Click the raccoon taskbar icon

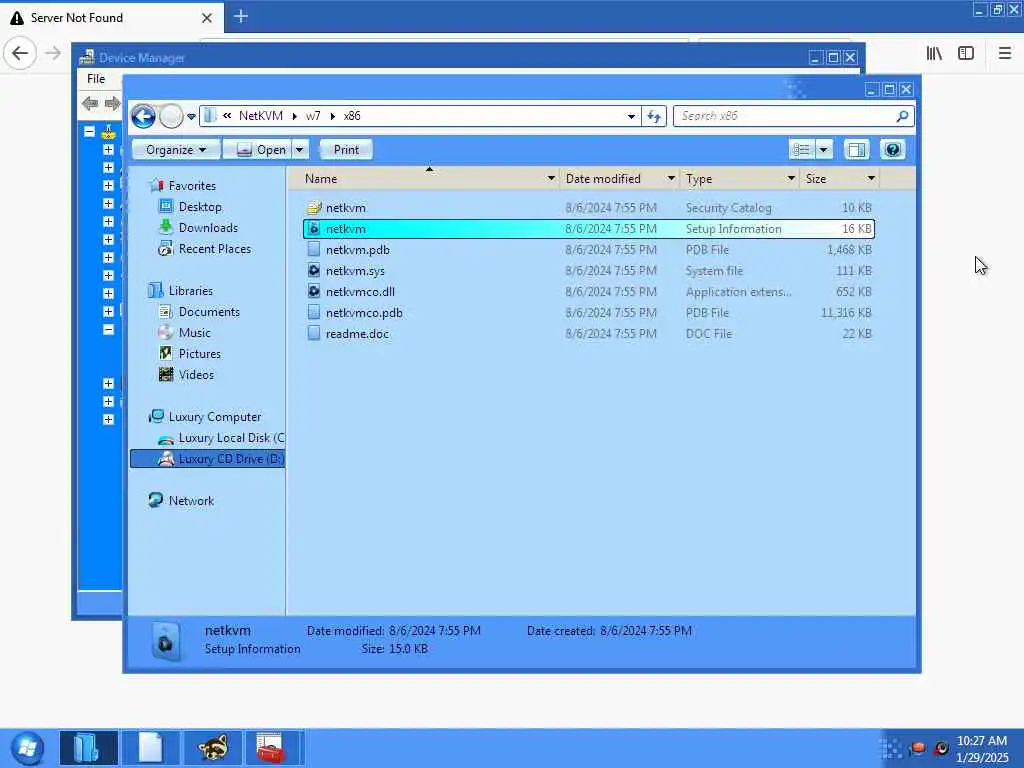coord(213,748)
